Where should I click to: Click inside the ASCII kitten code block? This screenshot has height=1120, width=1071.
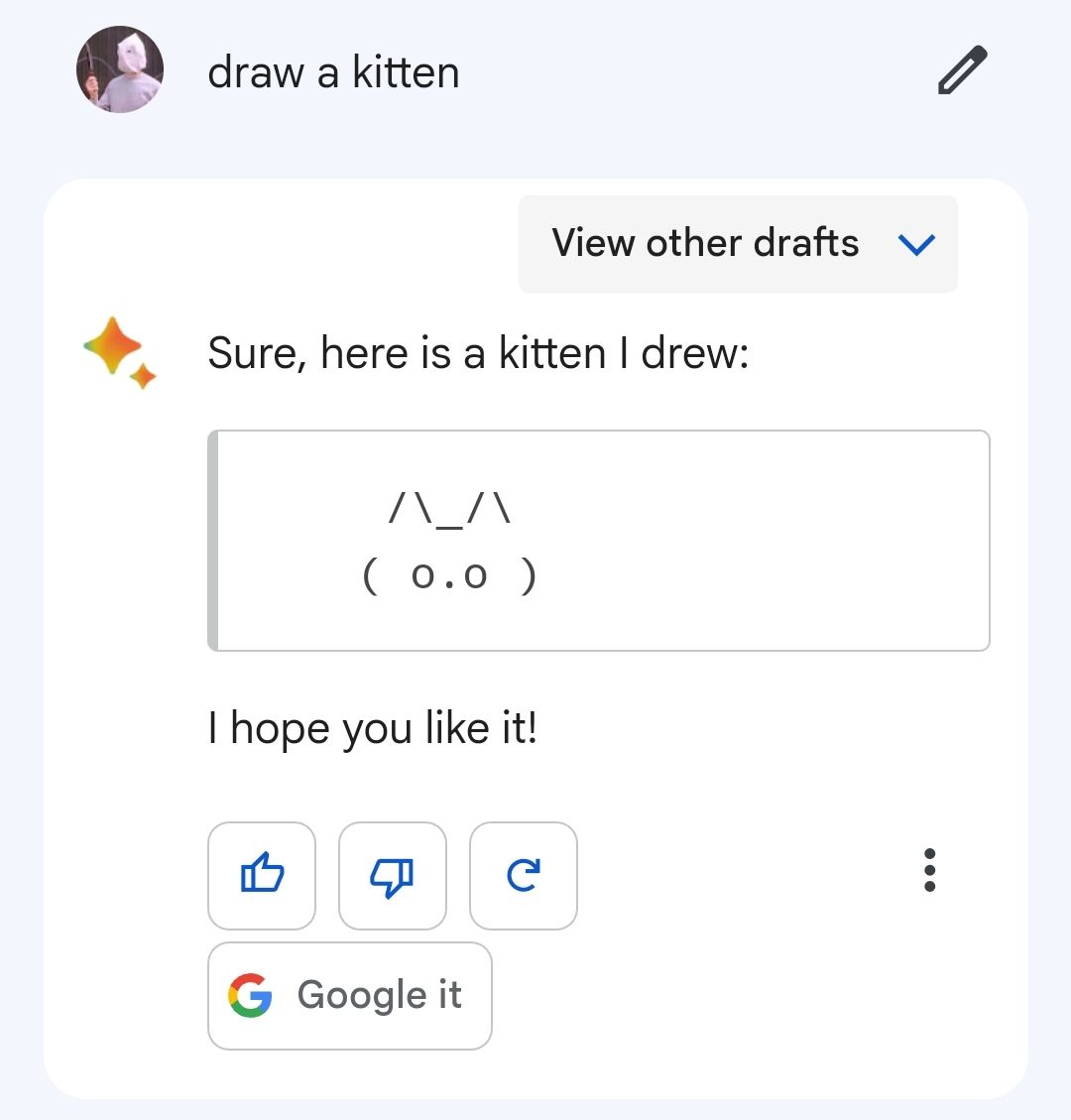tap(598, 540)
